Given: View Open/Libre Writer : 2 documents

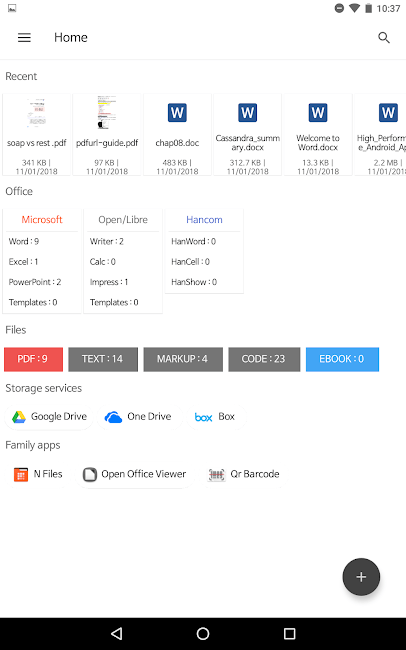Looking at the screenshot, I should click(x=107, y=241).
